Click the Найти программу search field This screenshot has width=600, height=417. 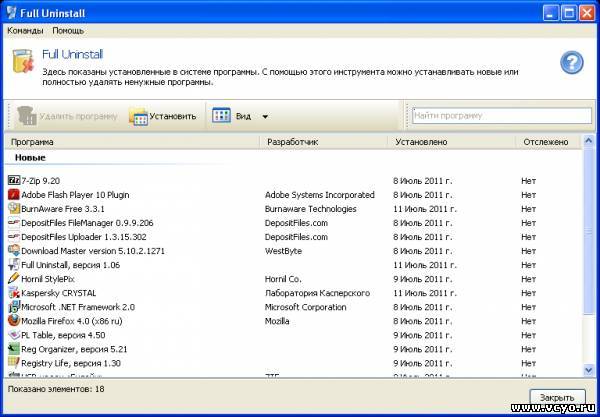[502, 116]
